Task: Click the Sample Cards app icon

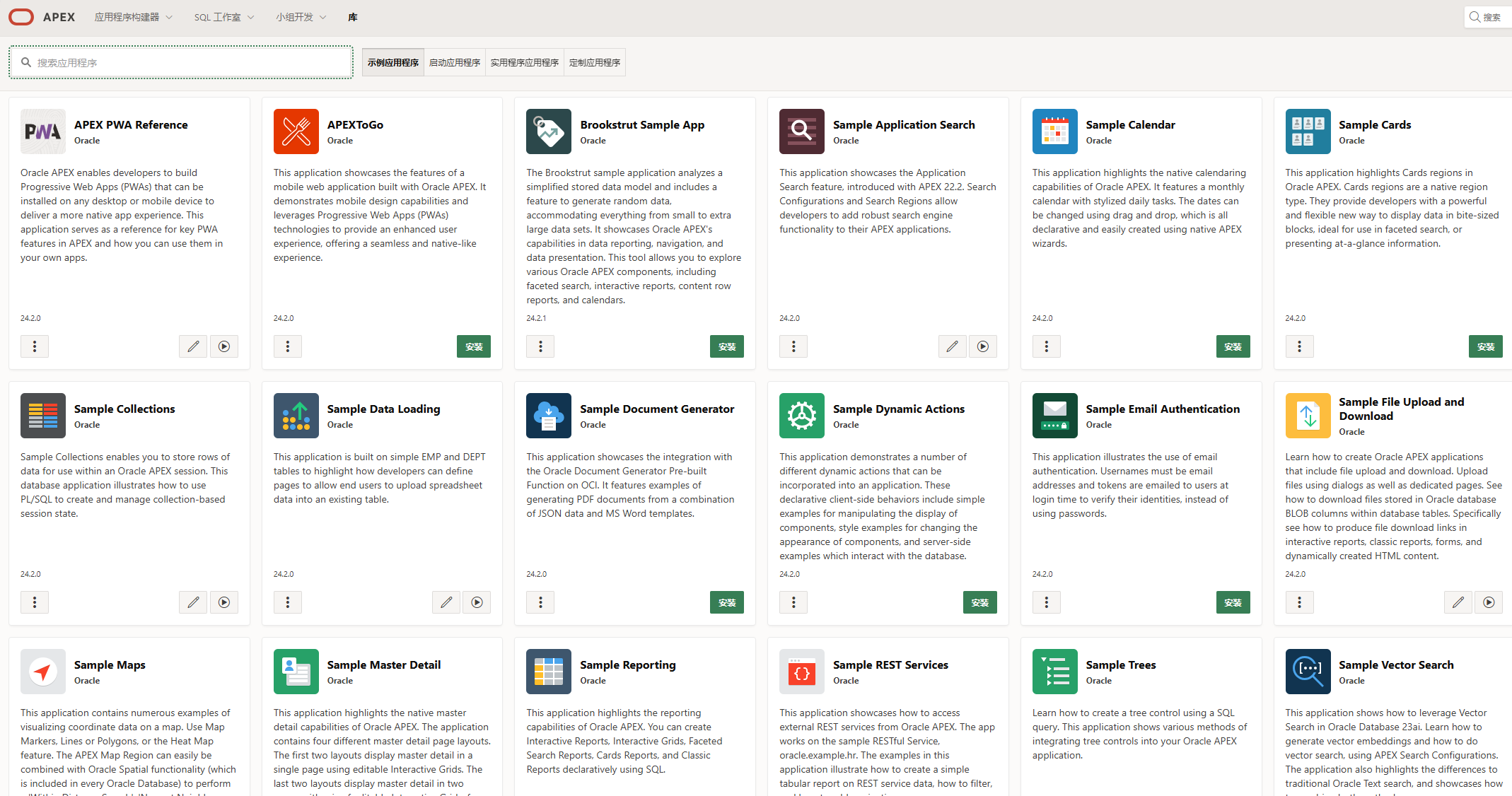Action: (1308, 131)
